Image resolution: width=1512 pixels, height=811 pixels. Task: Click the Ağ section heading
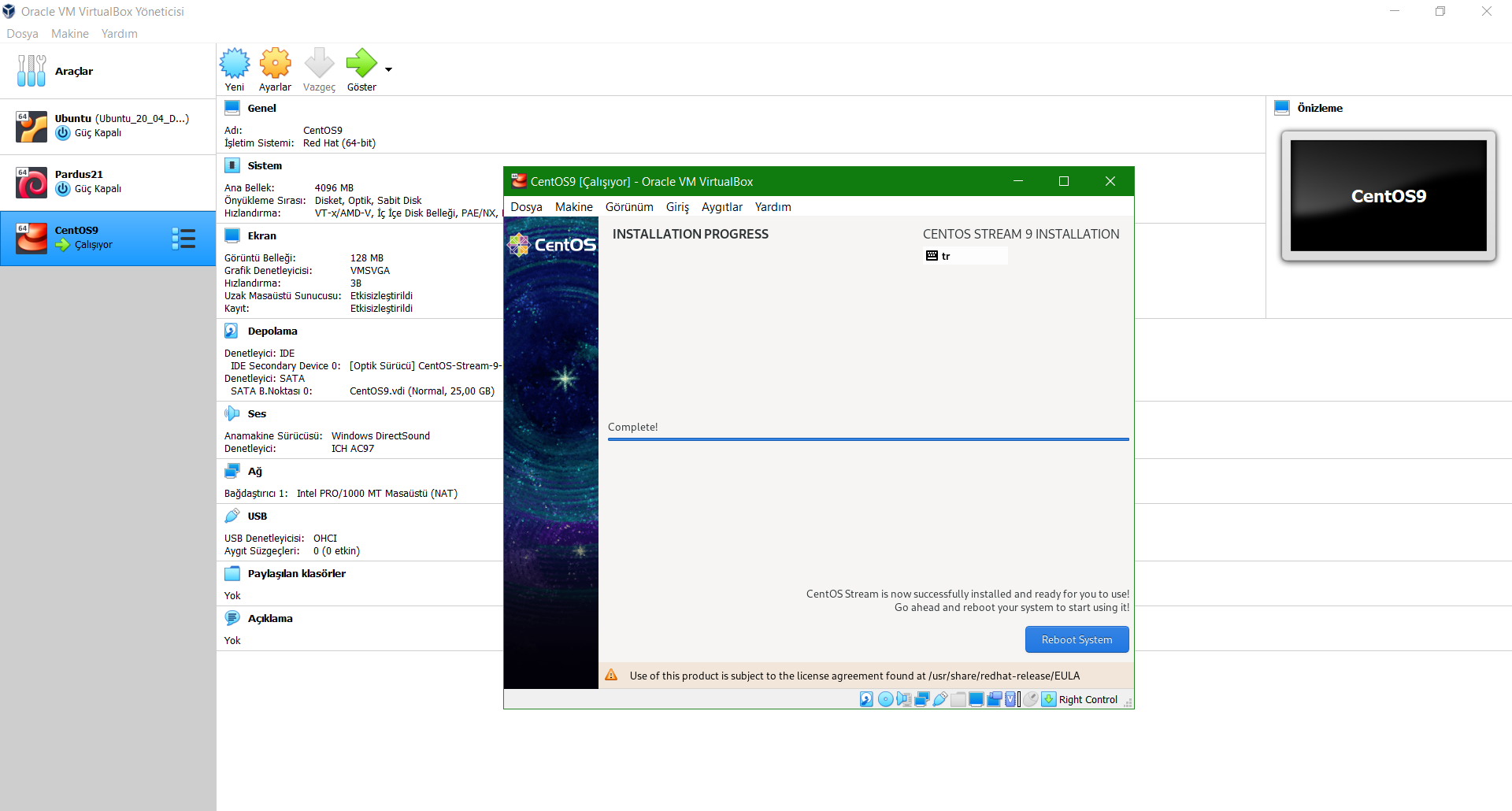click(255, 471)
